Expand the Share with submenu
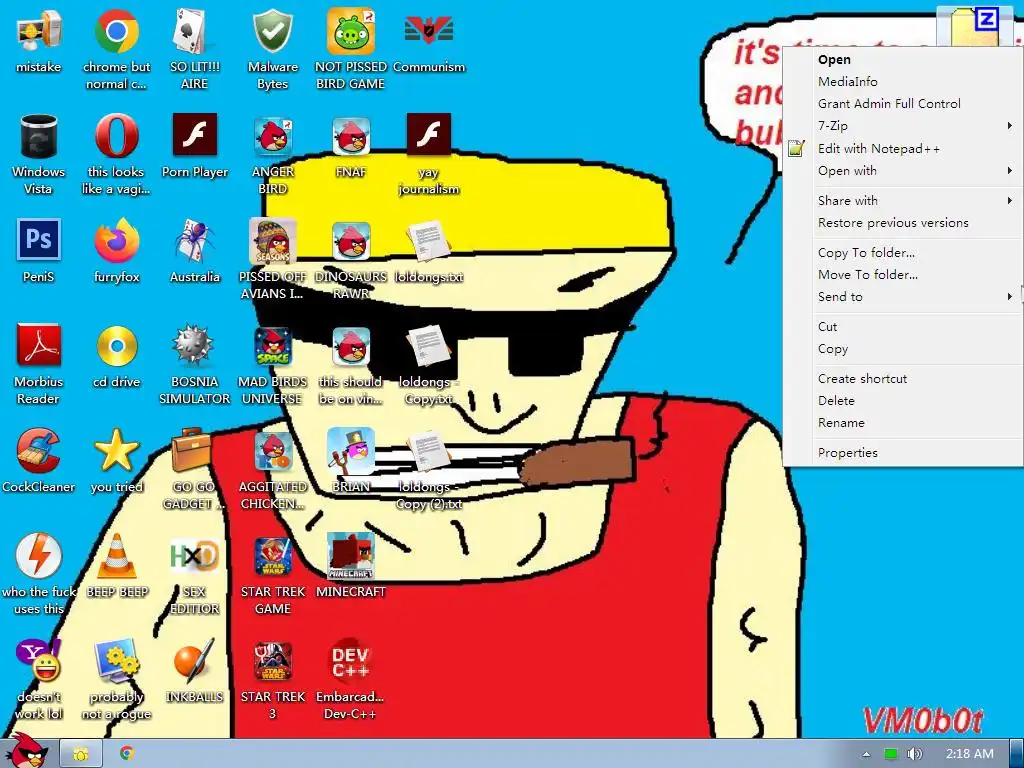Screen dimensions: 1024x768 (x=903, y=201)
